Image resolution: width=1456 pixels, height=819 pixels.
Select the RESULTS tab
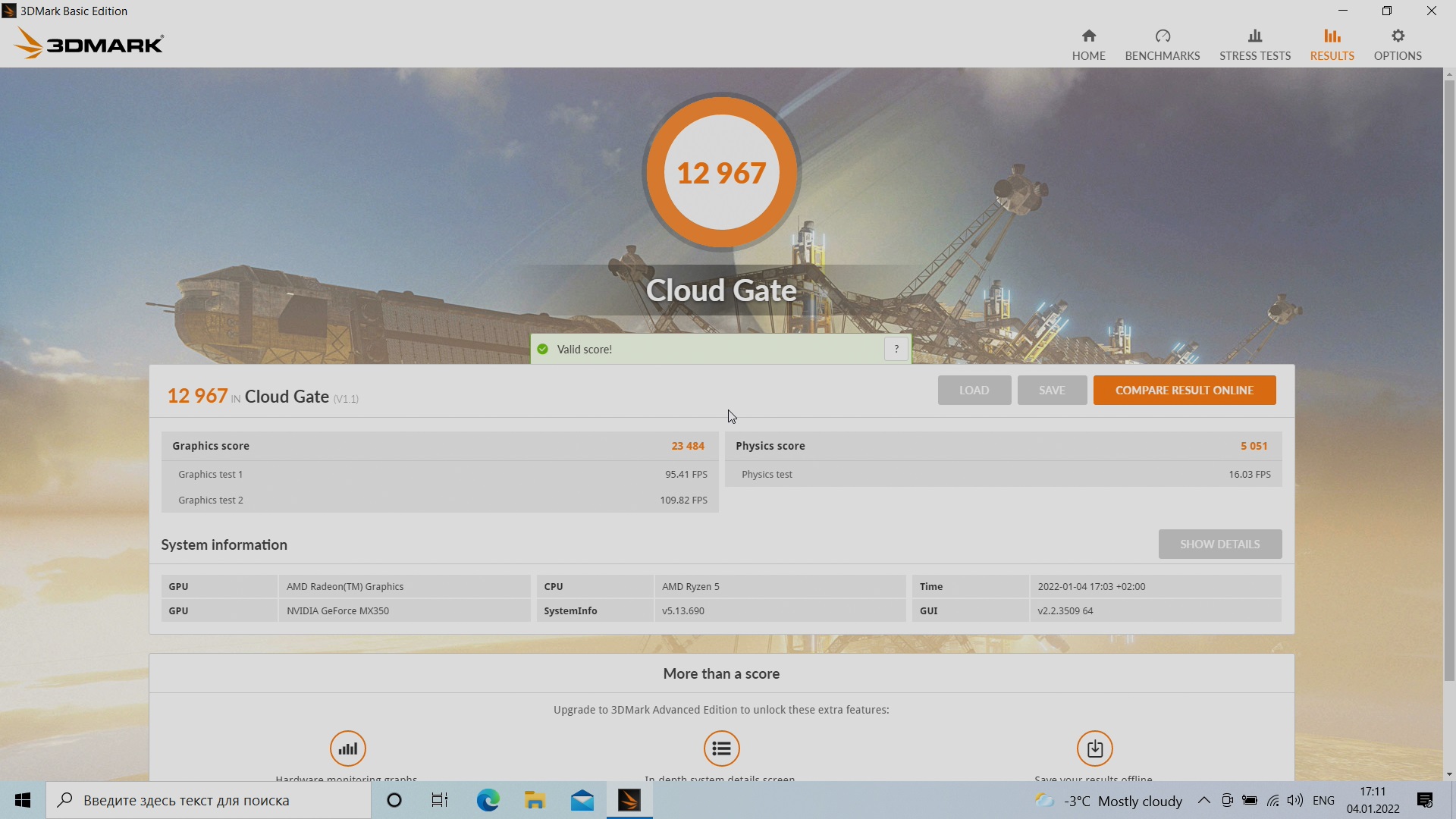tap(1332, 45)
